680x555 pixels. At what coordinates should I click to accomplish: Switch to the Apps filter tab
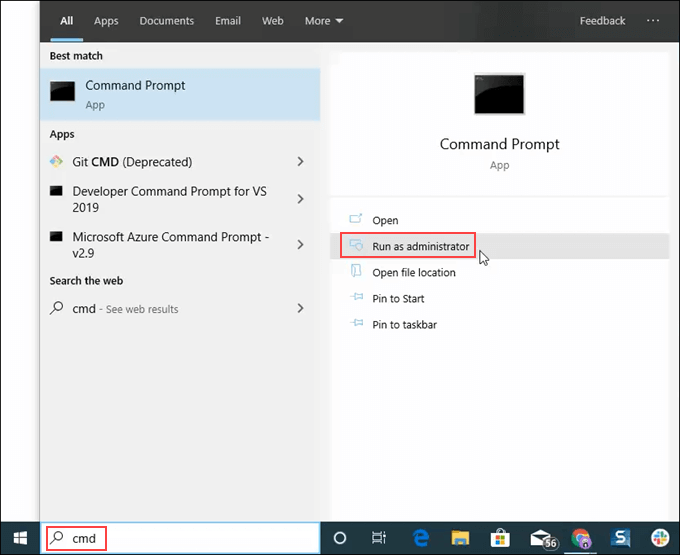[x=106, y=21]
